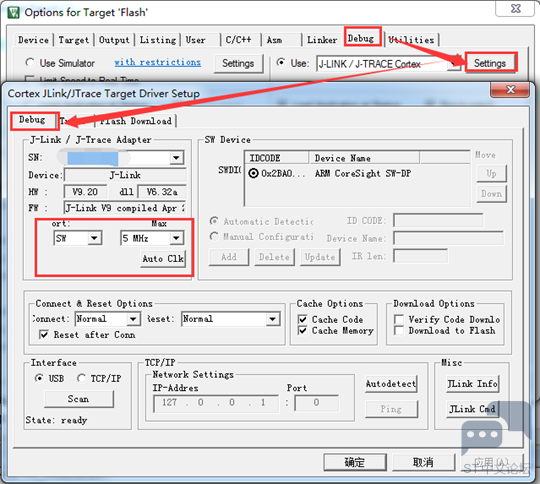Click the Scan button

(x=79, y=399)
